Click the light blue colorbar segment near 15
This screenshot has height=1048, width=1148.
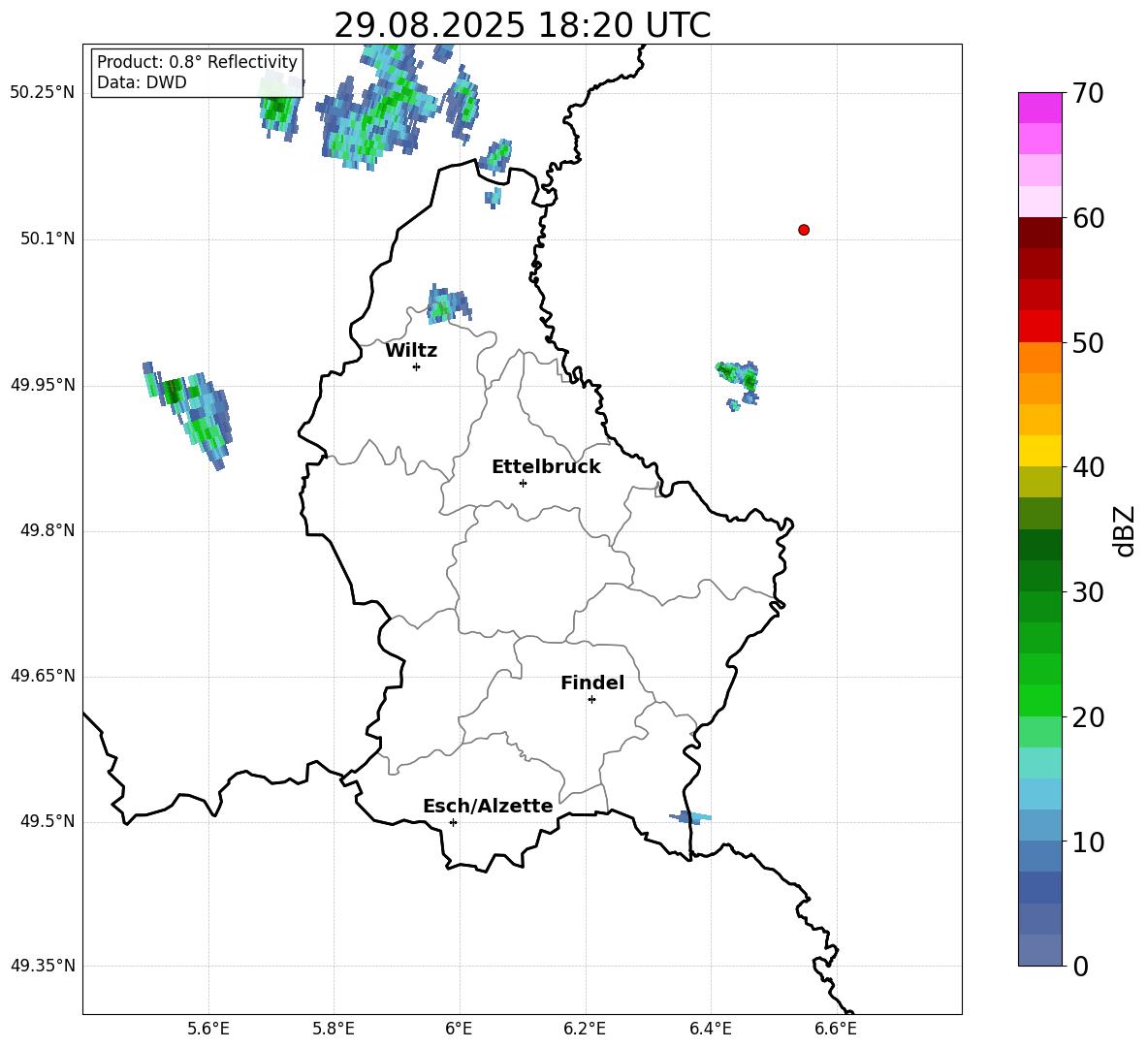click(x=1040, y=794)
